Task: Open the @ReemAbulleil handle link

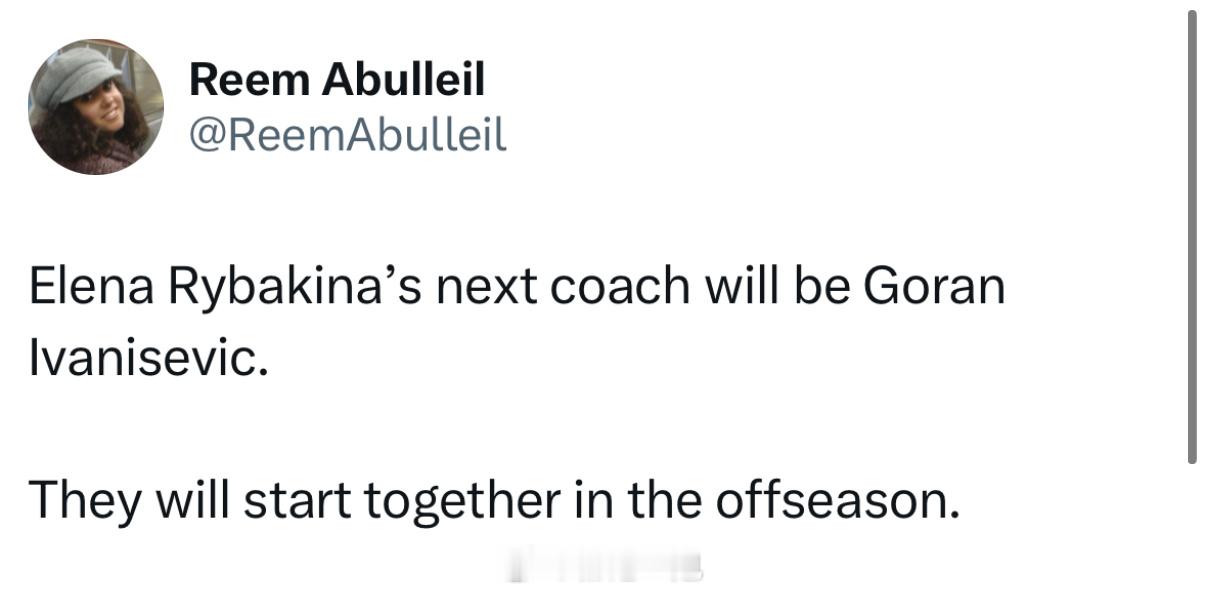Action: click(347, 134)
